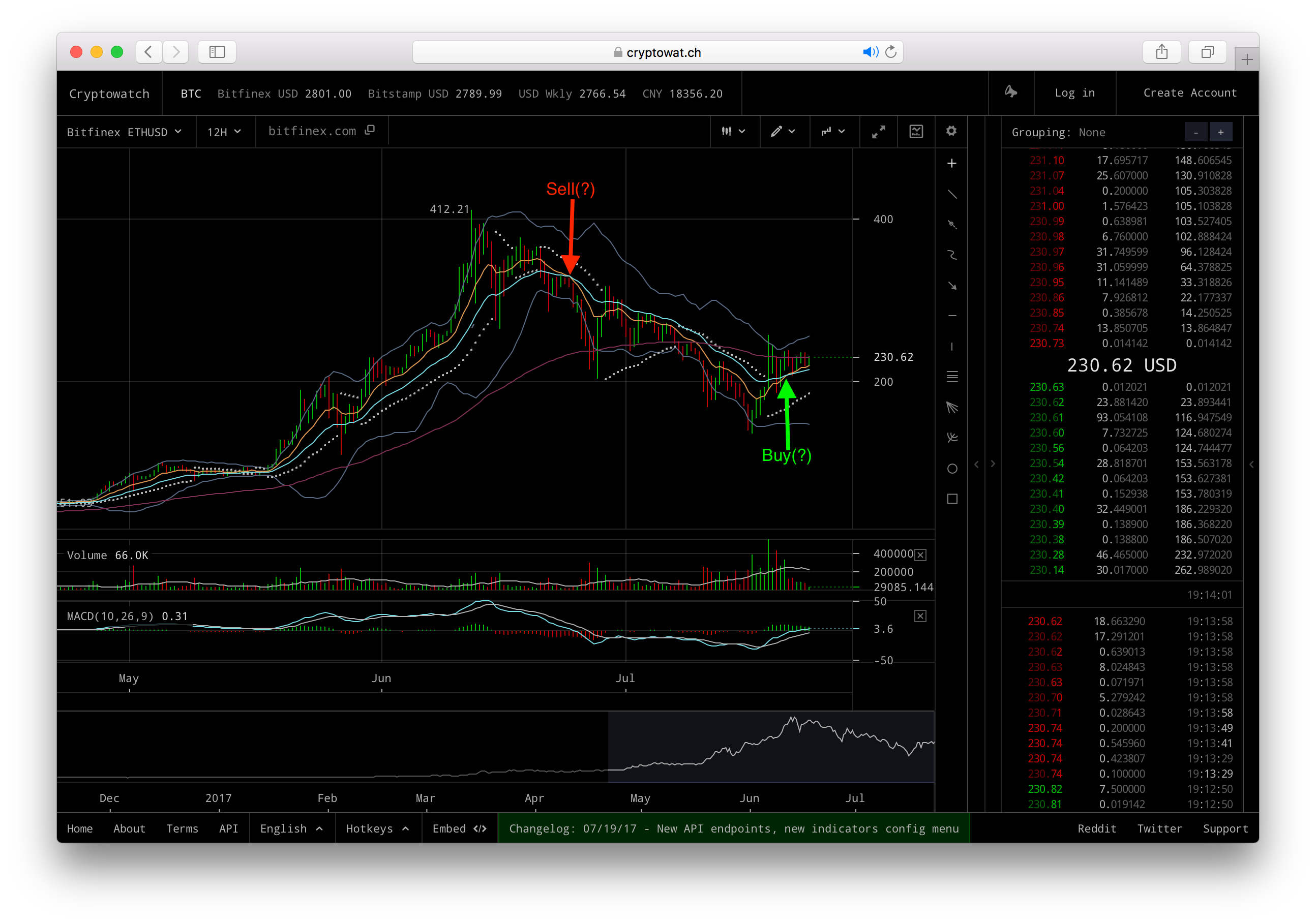Click the Cryptowatch bird logo icon
The image size is (1316, 924).
(x=1010, y=92)
